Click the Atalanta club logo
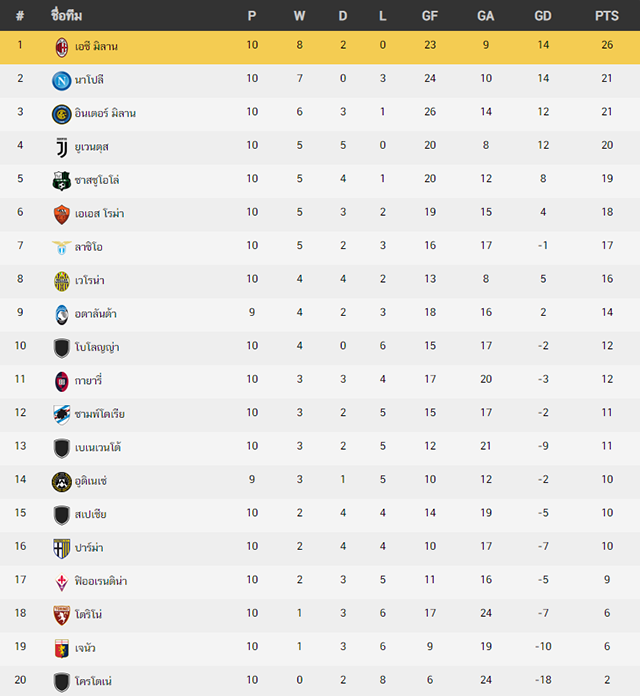 pyautogui.click(x=62, y=315)
